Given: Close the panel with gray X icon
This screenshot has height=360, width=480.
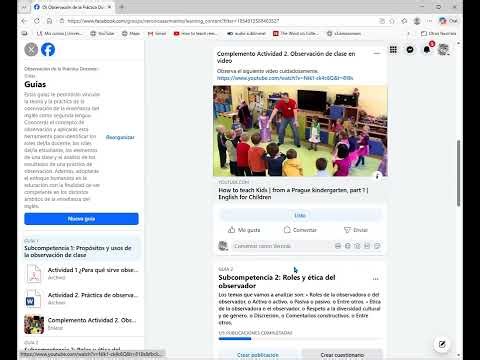Looking at the screenshot, I should (31, 50).
